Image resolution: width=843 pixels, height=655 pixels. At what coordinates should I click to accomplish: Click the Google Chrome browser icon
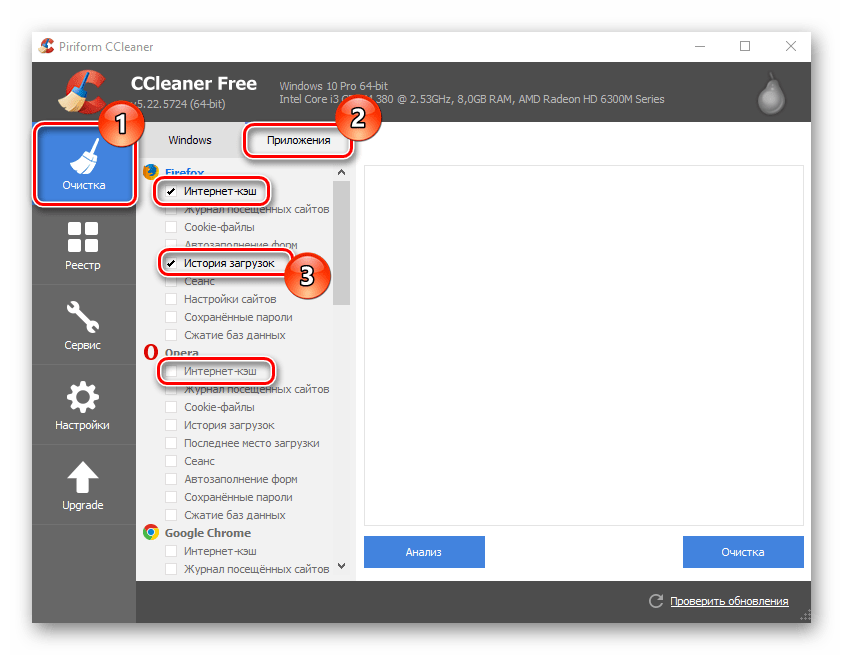click(x=151, y=533)
